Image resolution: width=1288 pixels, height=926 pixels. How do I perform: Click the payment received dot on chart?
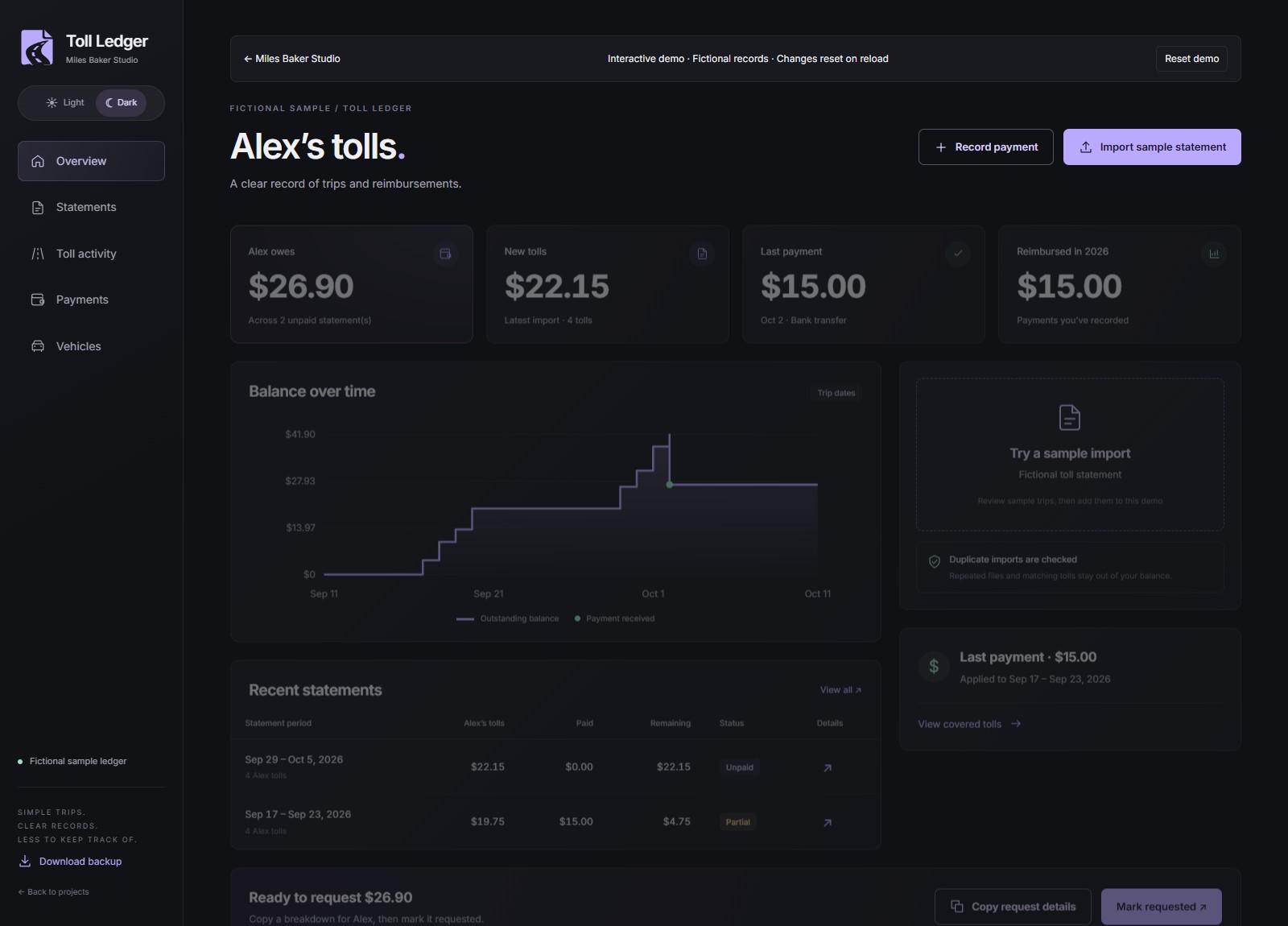669,485
